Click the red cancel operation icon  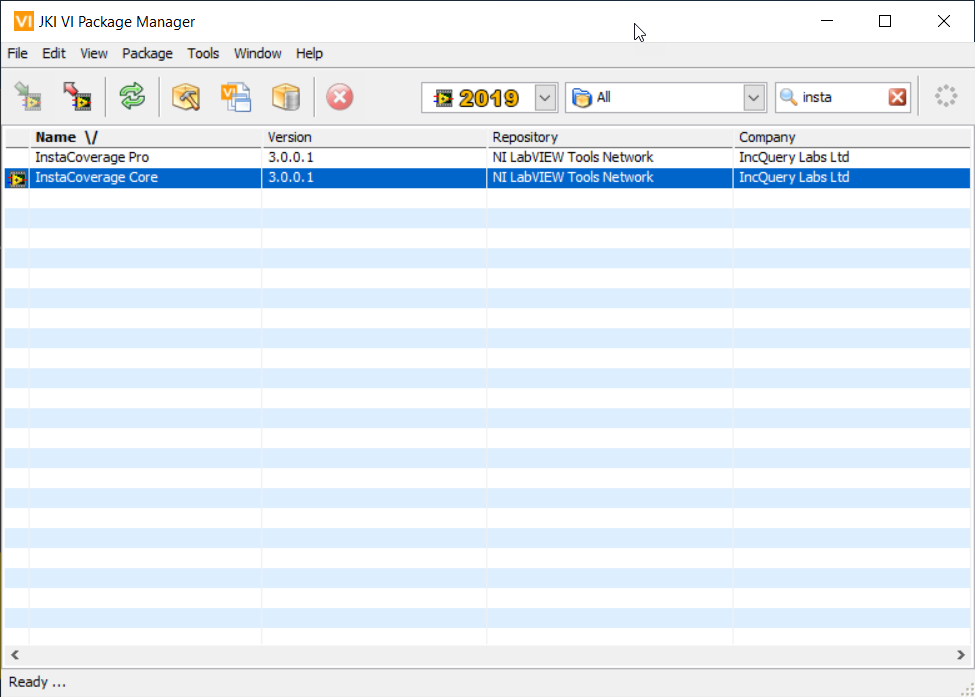340,97
